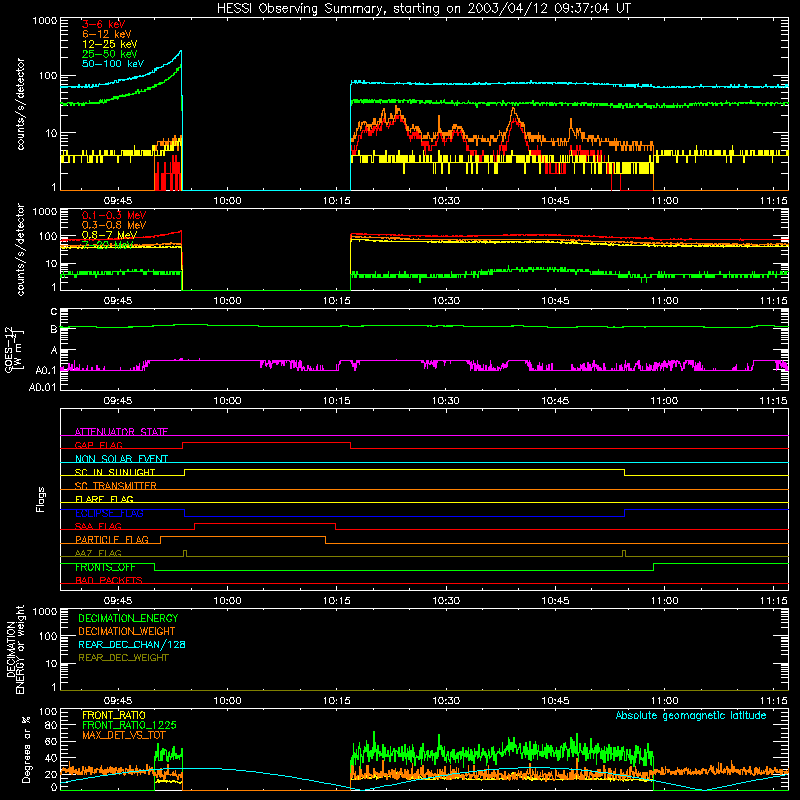Select the red 3-6 keV legend label
800x800 pixels.
pyautogui.click(x=104, y=24)
